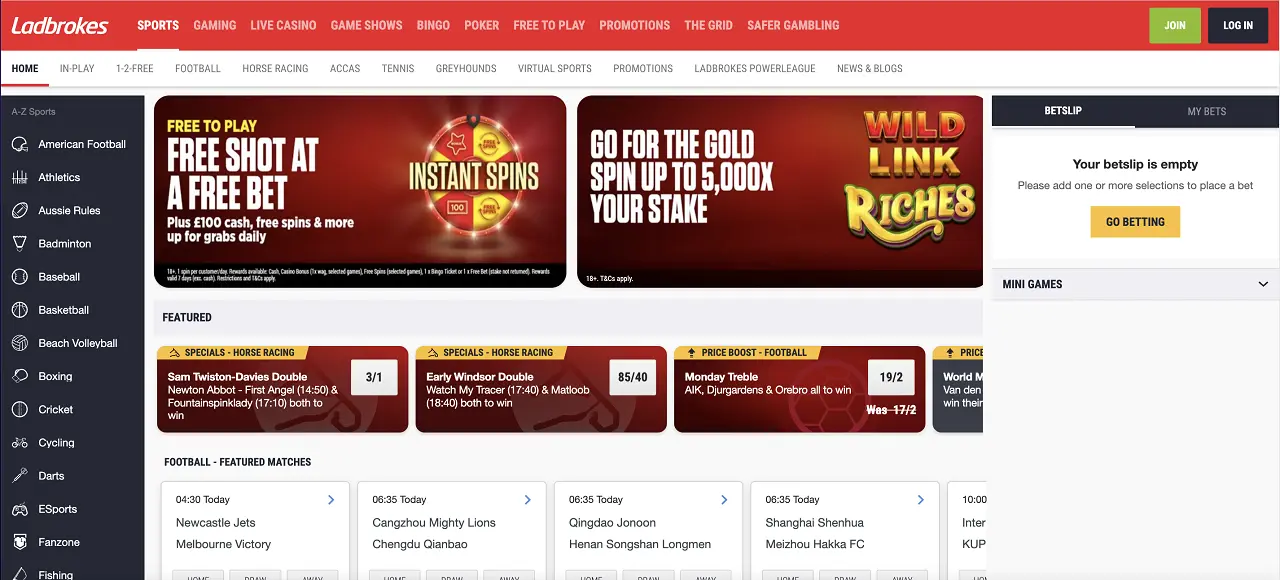Open Basketball via its ball icon
This screenshot has height=580, width=1280.
pyautogui.click(x=19, y=310)
